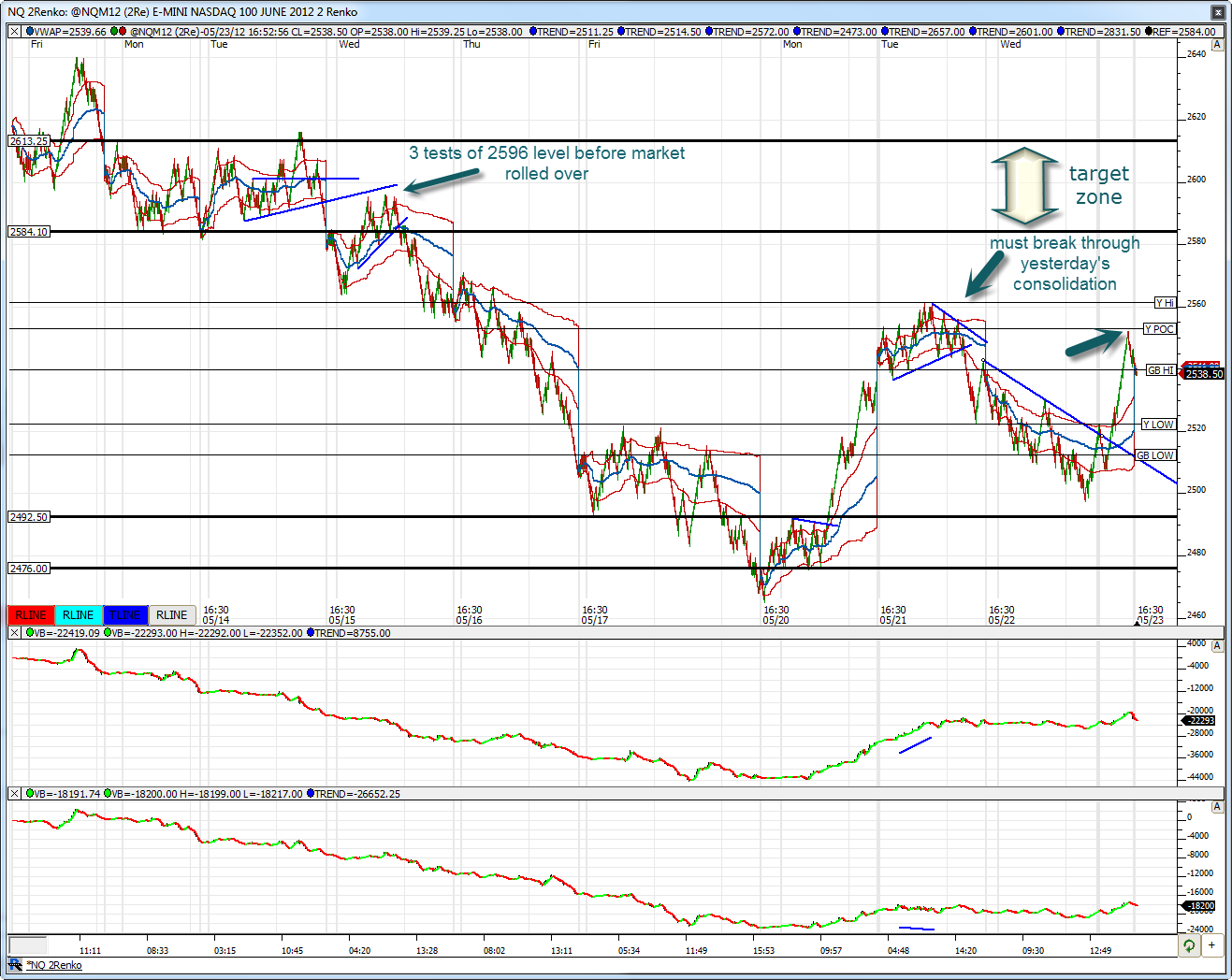1232x980 pixels.
Task: Click the blue dot for TREND=2514.50
Action: click(621, 32)
